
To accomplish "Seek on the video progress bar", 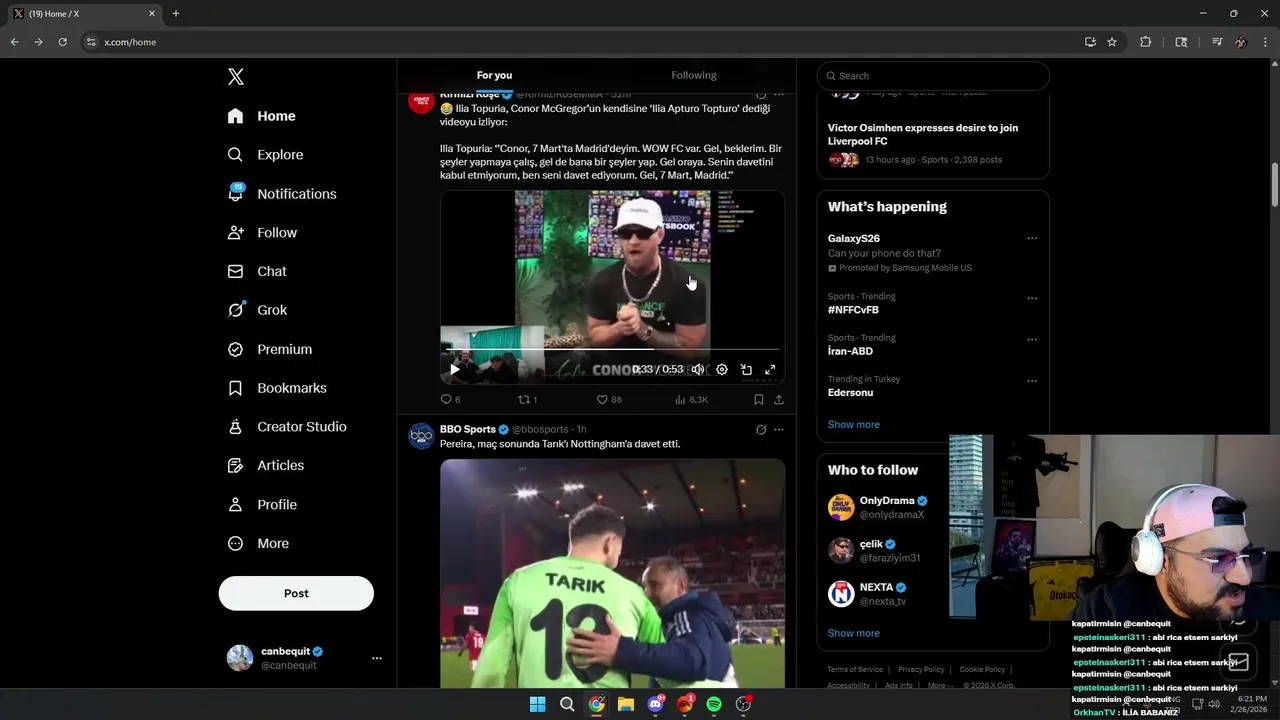I will click(612, 350).
